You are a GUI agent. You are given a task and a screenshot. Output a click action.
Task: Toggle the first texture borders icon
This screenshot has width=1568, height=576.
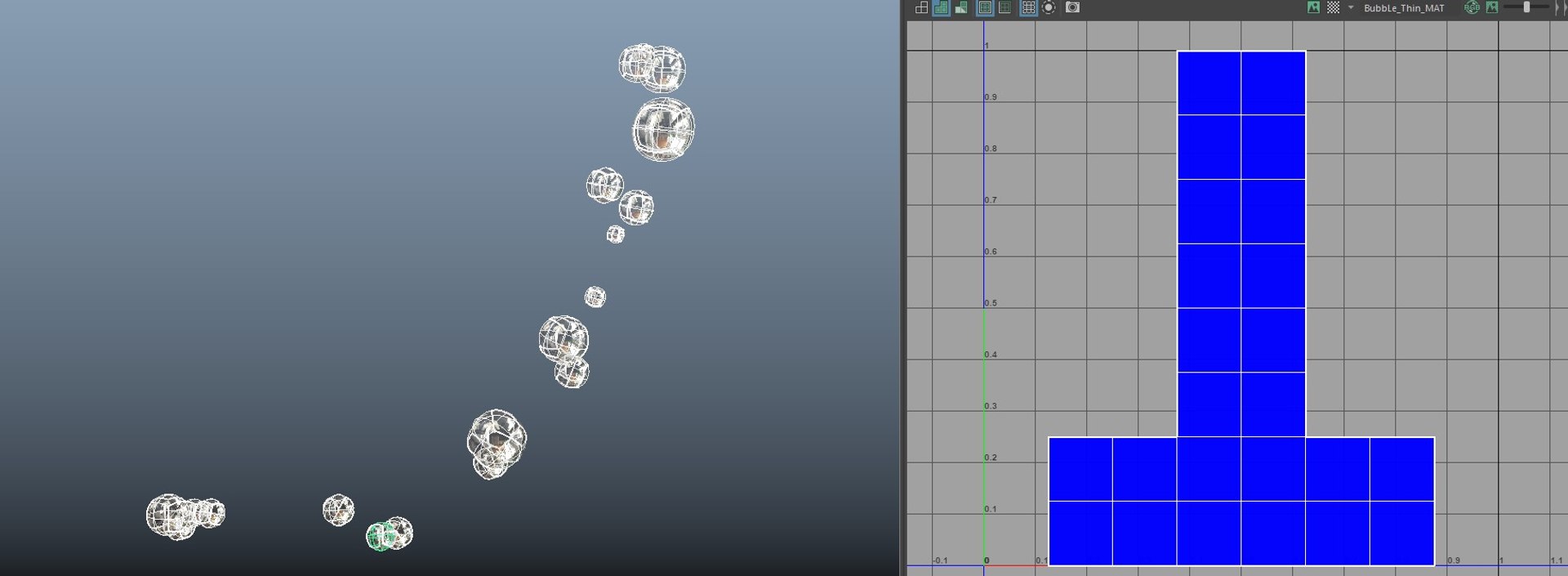(x=985, y=7)
